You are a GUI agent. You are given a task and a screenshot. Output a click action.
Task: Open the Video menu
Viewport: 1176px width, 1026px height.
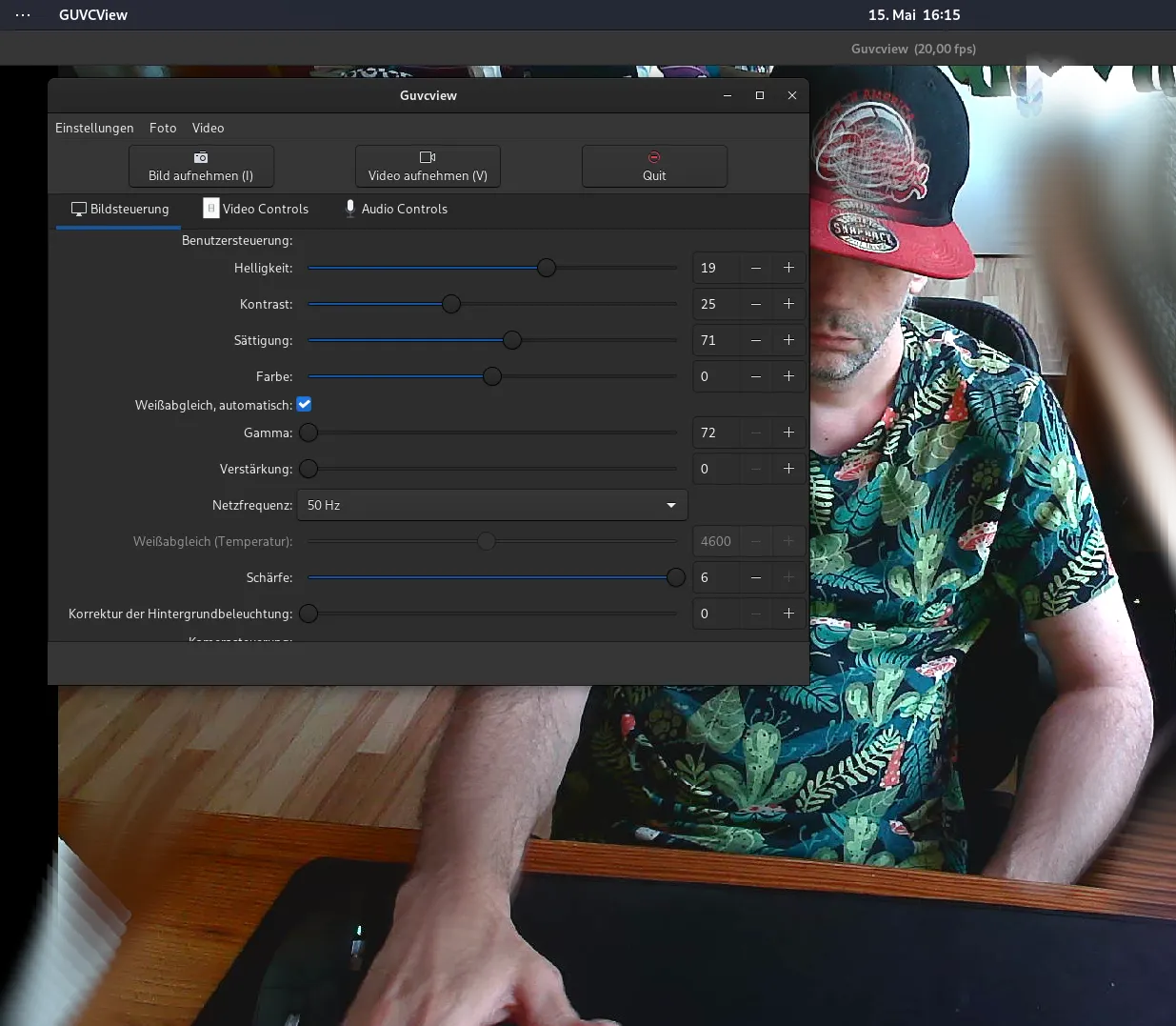[x=209, y=128]
